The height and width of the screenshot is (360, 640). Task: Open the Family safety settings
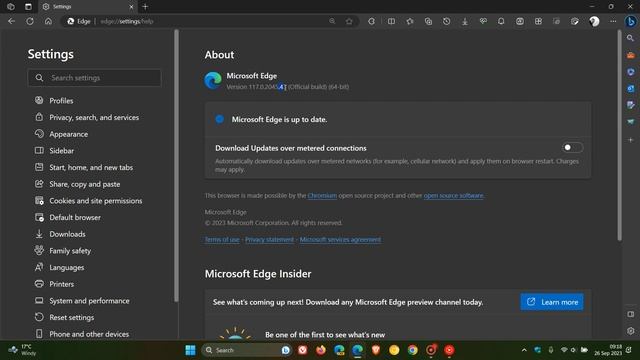click(x=70, y=251)
